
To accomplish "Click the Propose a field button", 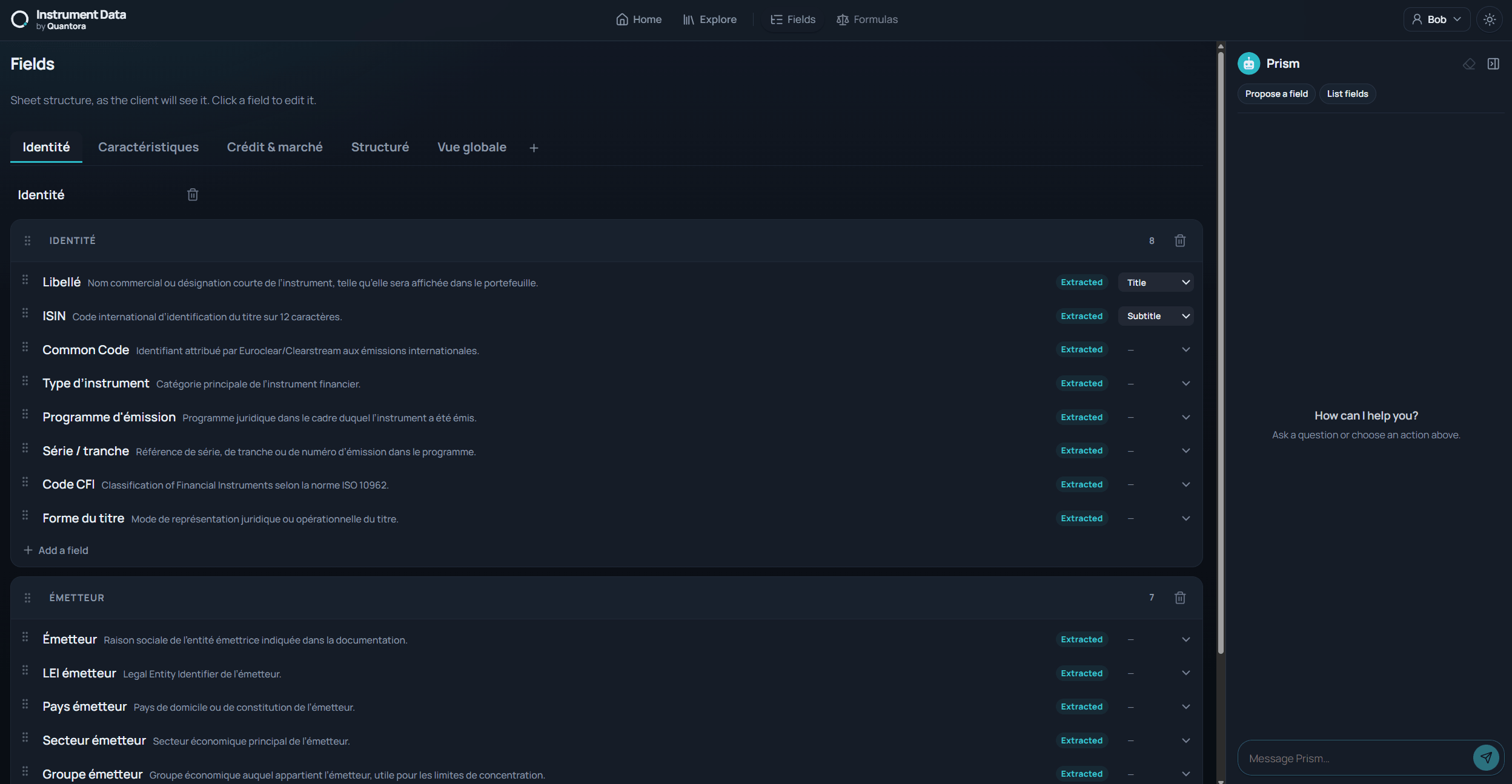I will coord(1276,94).
